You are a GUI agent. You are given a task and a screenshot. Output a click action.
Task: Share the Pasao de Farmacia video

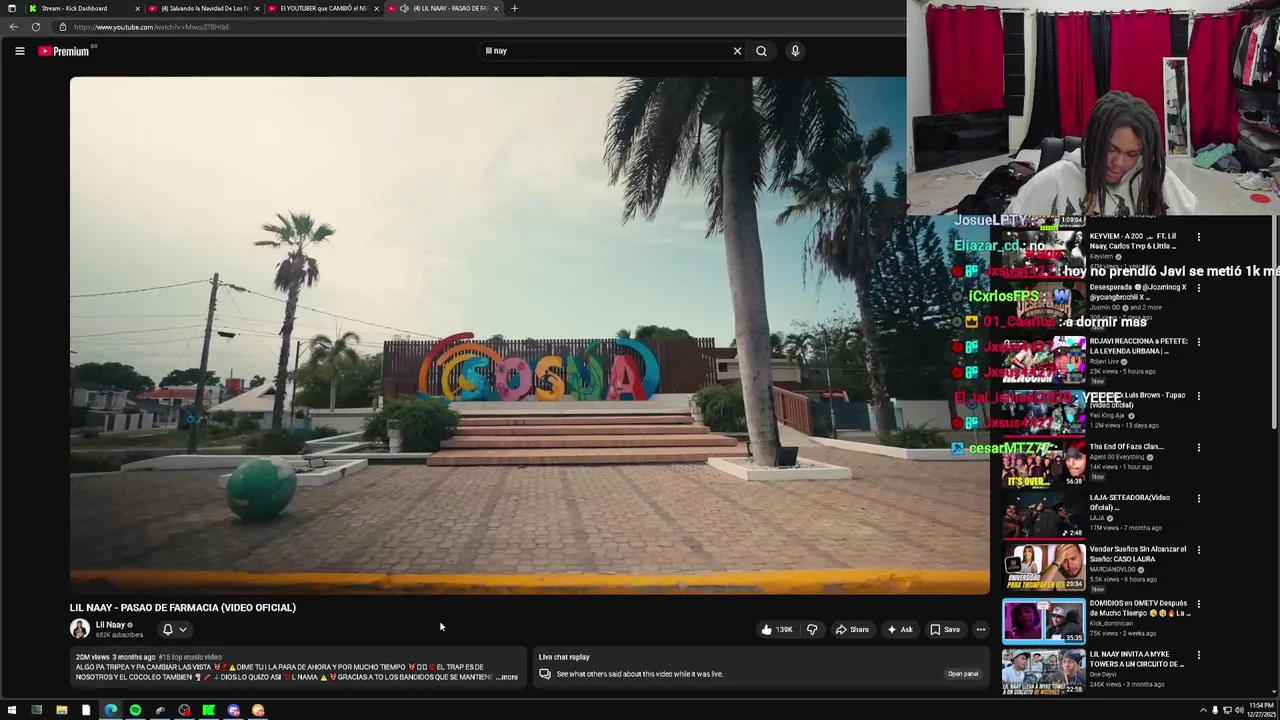[852, 629]
